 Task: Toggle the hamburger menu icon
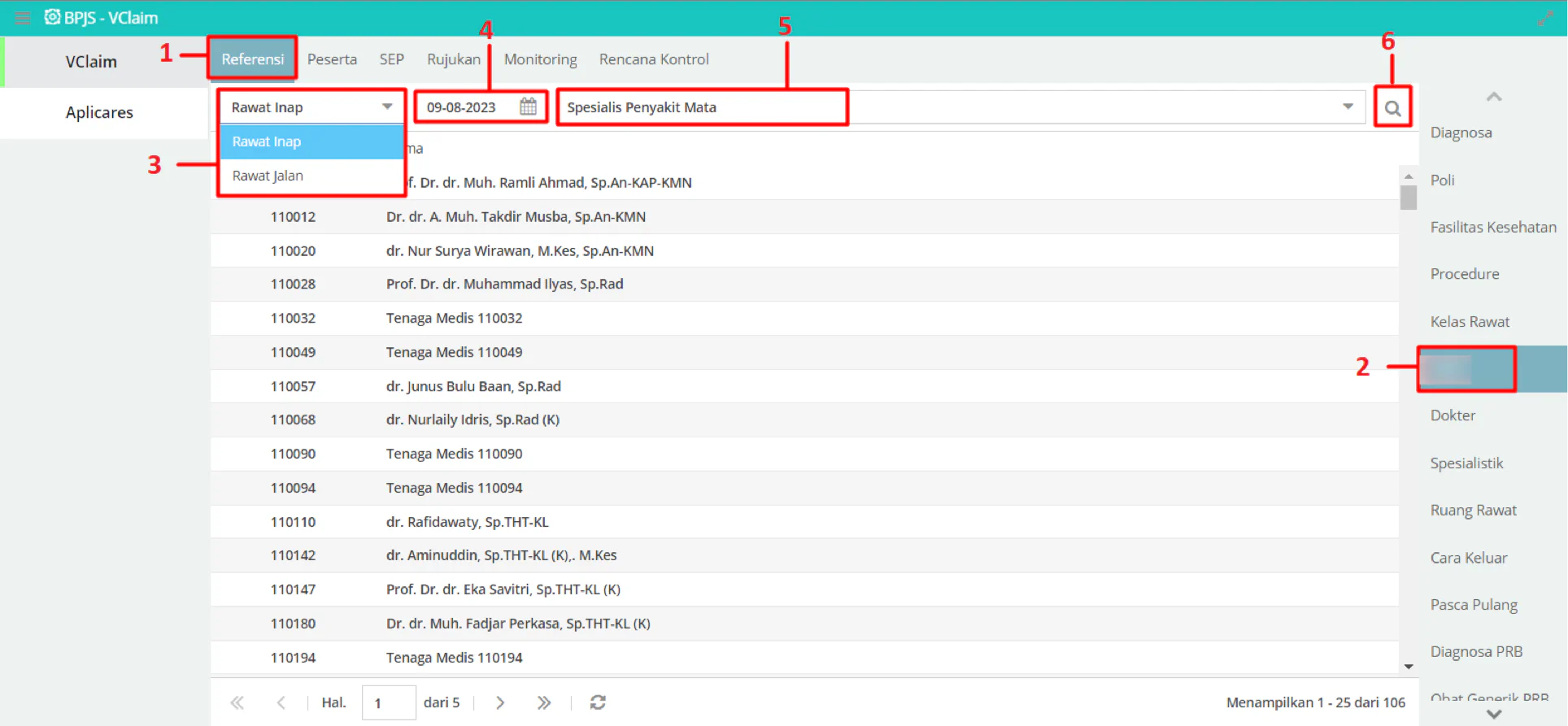pyautogui.click(x=22, y=18)
